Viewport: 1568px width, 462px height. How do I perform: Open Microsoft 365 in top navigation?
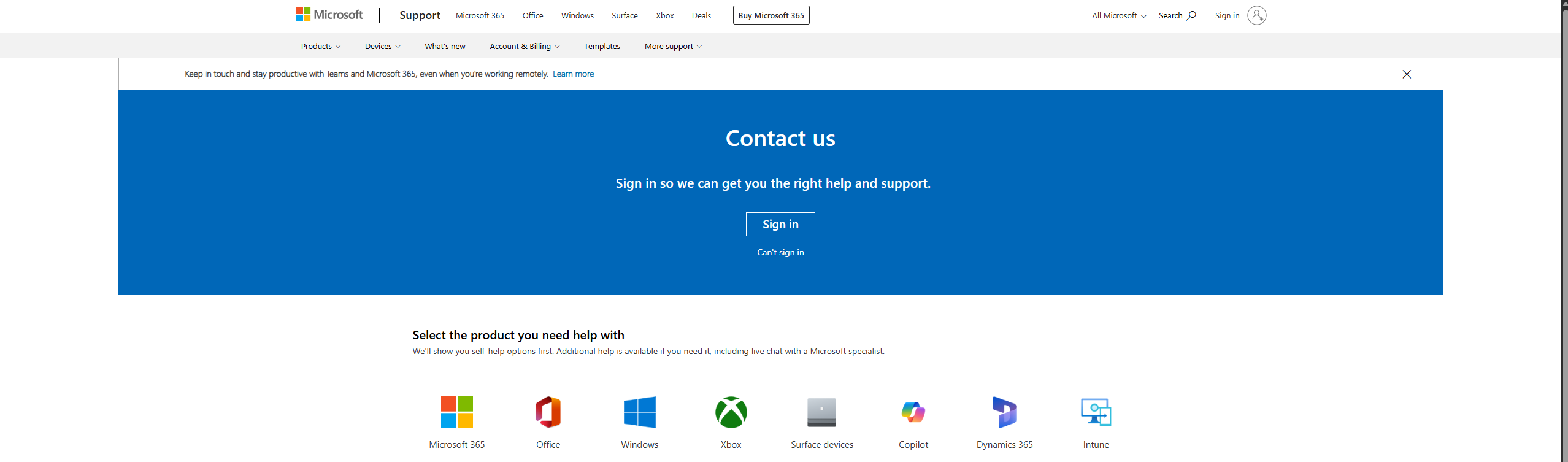(480, 15)
